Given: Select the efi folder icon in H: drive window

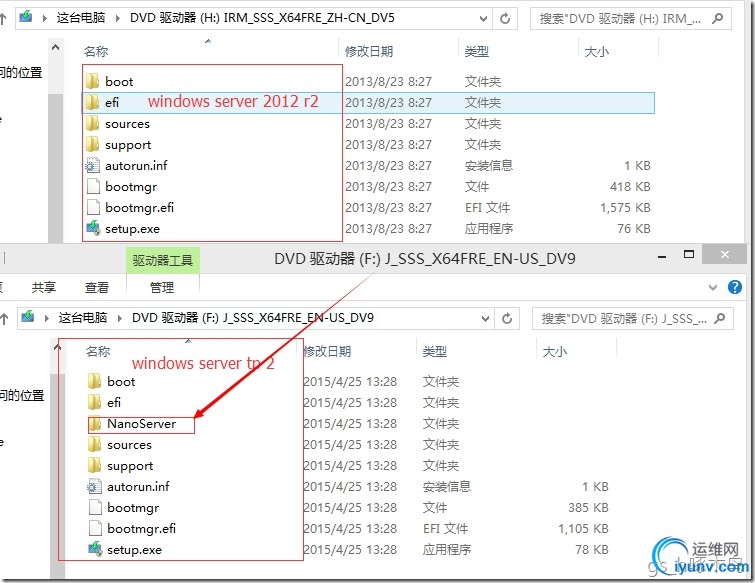Looking at the screenshot, I should (x=92, y=102).
